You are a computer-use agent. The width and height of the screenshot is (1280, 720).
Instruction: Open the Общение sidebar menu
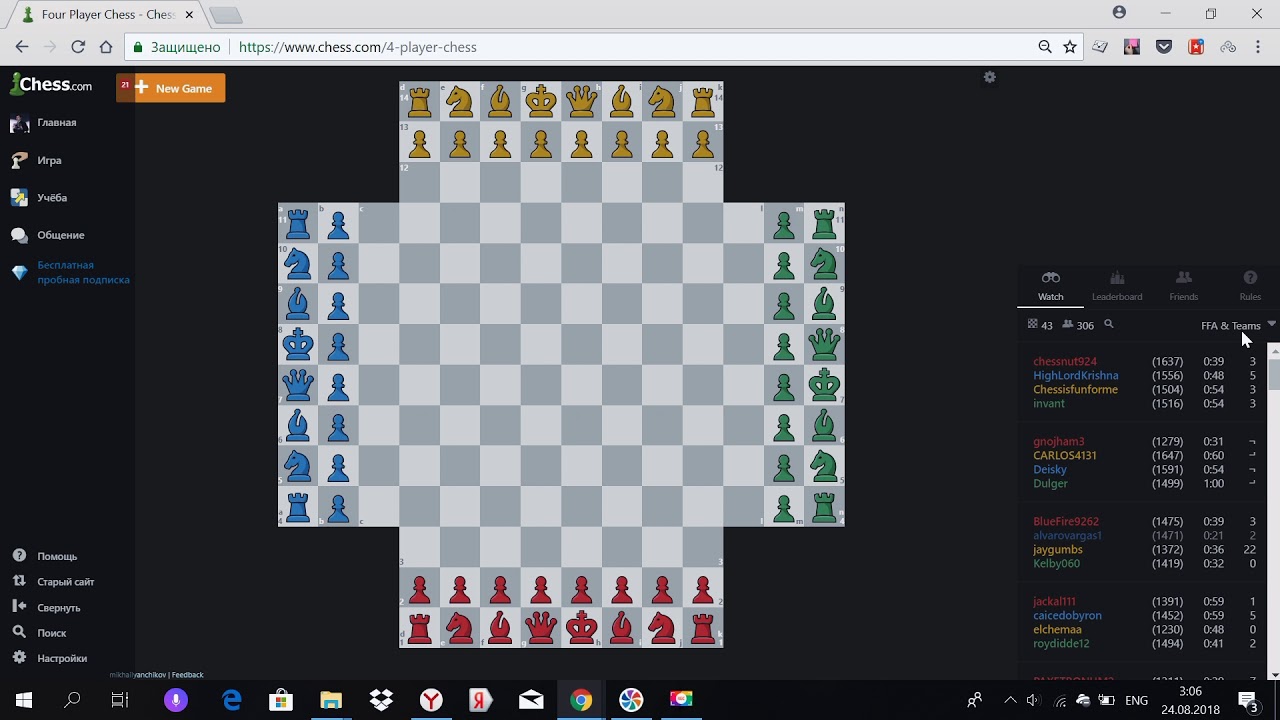[x=60, y=235]
